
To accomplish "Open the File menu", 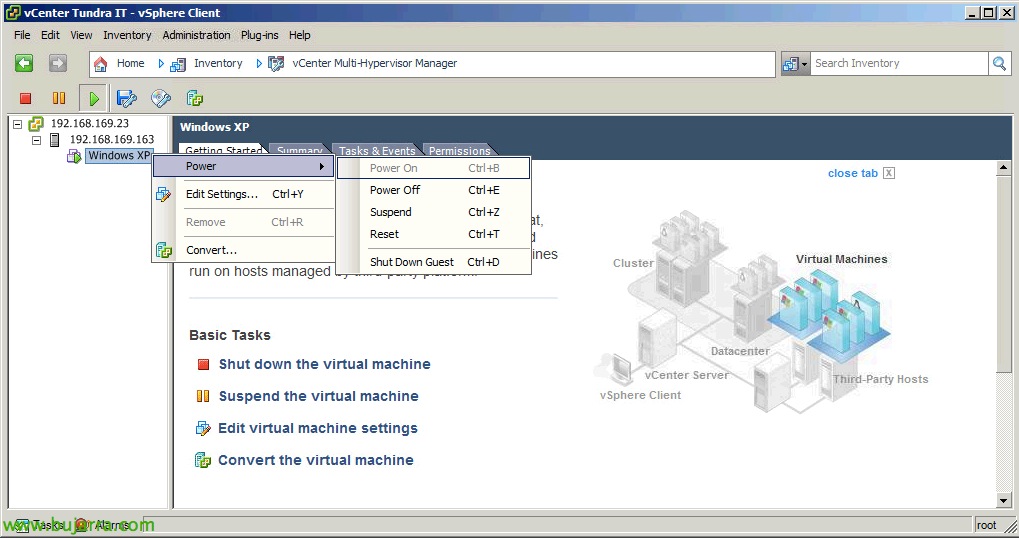I will pyautogui.click(x=22, y=35).
